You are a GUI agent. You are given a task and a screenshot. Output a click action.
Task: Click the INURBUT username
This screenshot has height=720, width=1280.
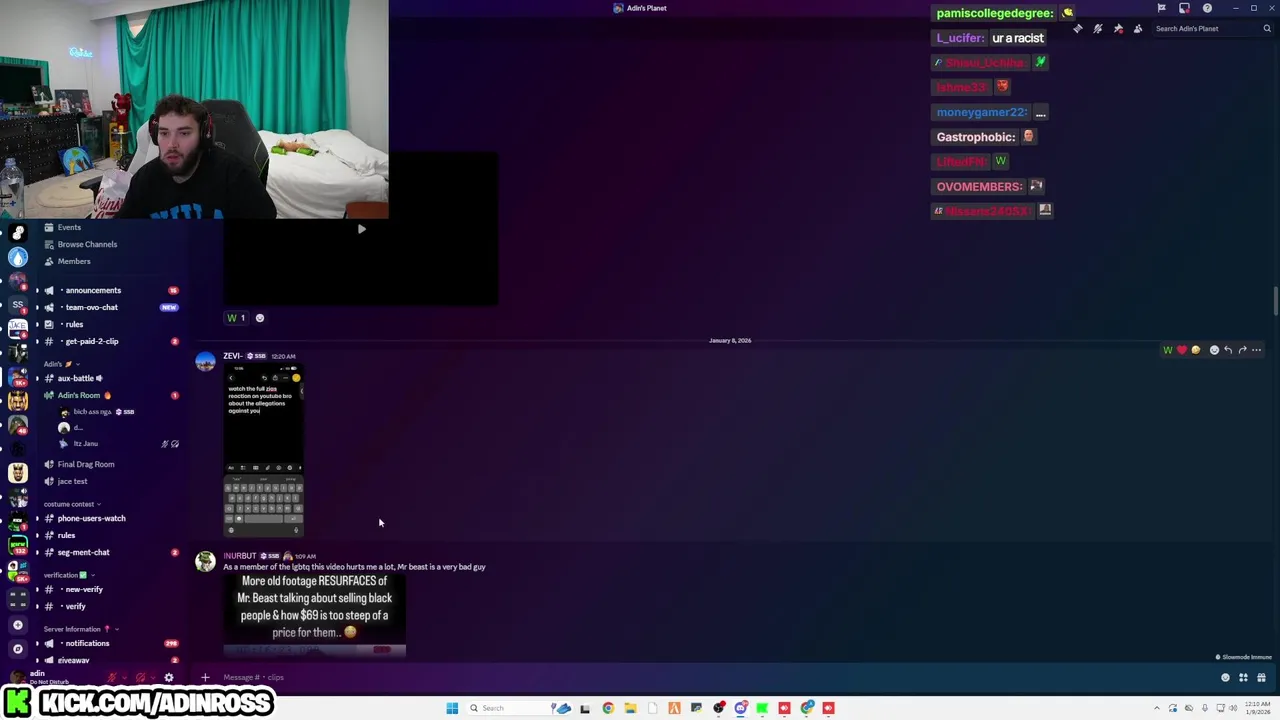(239, 556)
